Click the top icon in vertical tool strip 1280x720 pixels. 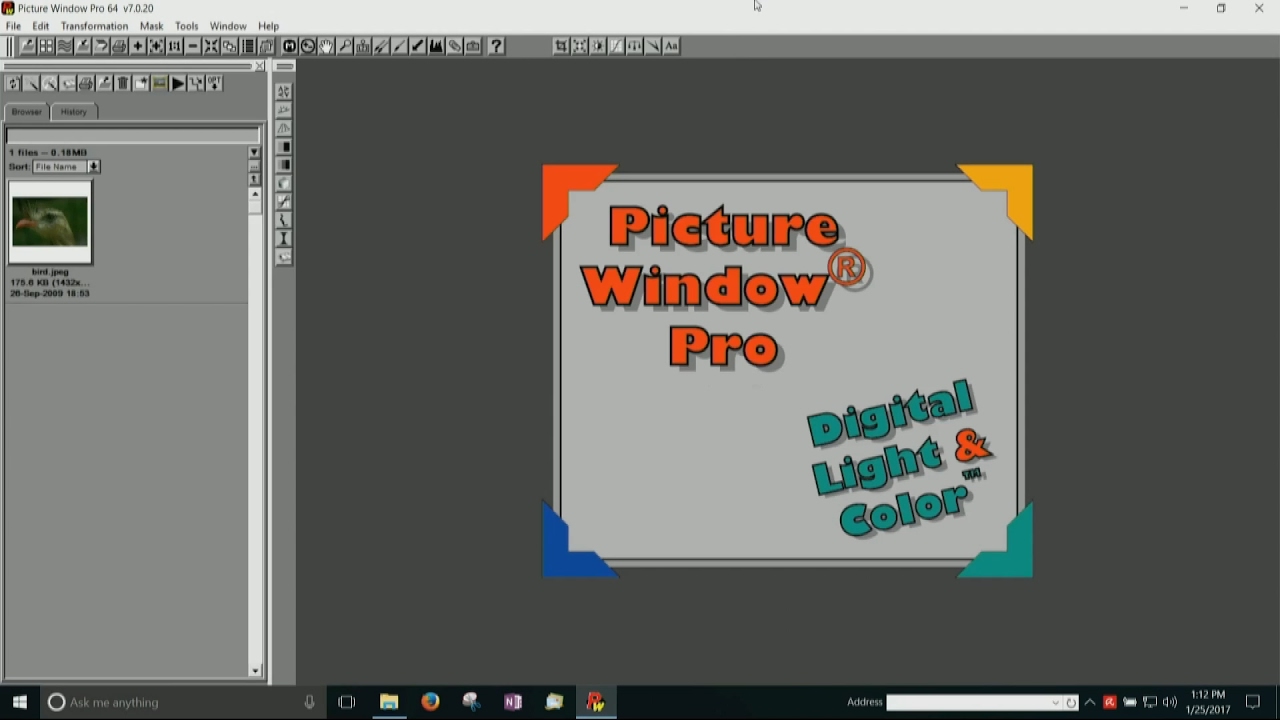click(284, 91)
